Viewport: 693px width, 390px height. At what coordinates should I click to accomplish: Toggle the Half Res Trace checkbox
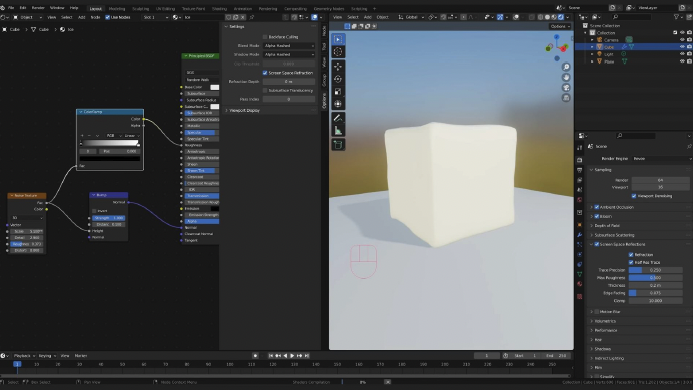pos(631,262)
